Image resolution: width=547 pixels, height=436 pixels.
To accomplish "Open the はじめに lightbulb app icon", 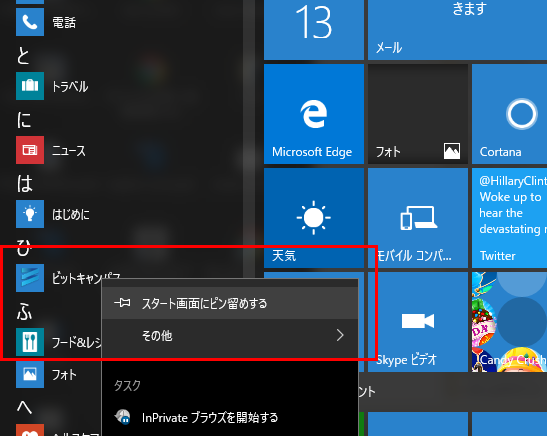I will pyautogui.click(x=30, y=214).
